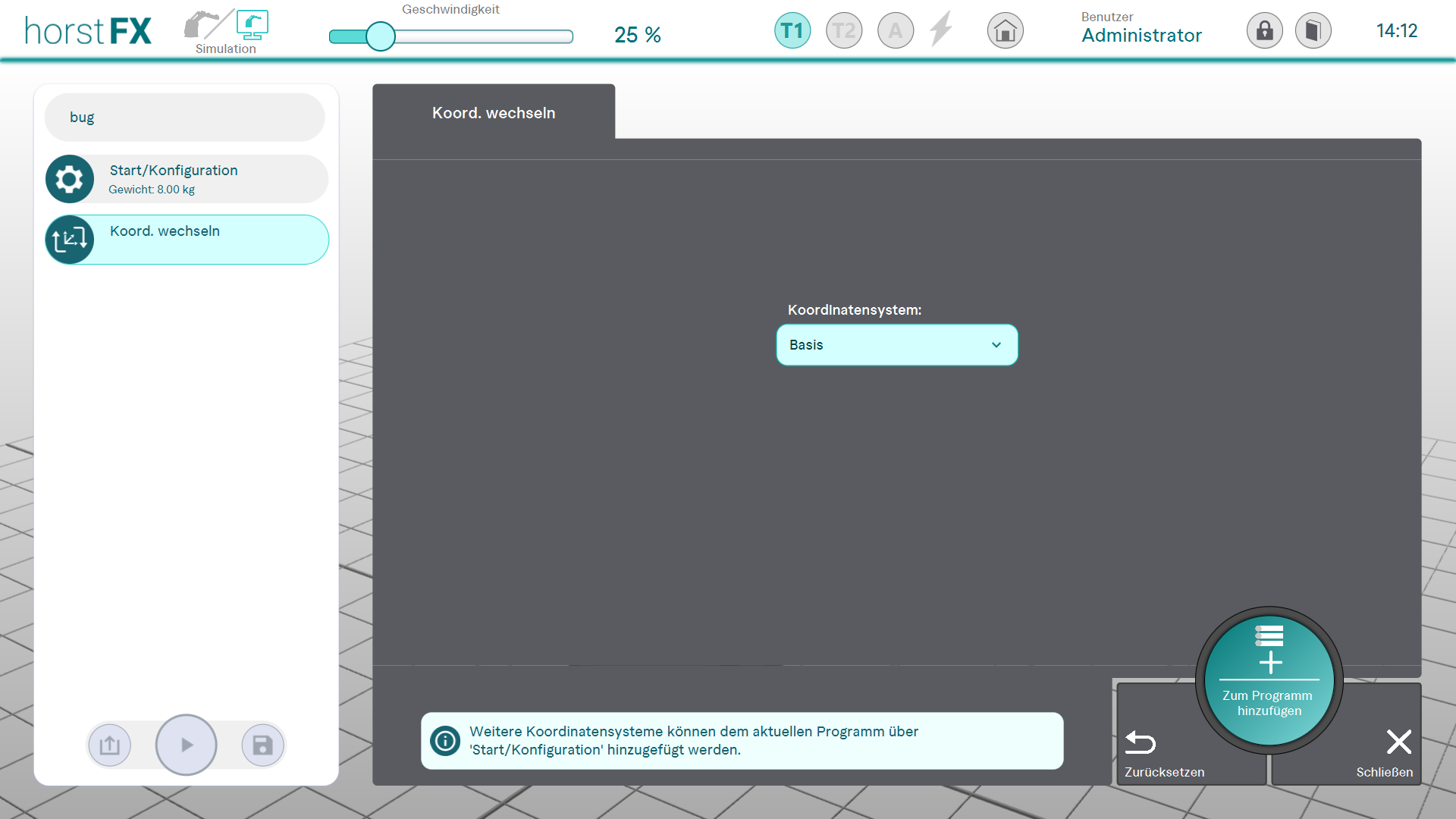Click the export program upload icon
1456x819 pixels.
pos(110,745)
